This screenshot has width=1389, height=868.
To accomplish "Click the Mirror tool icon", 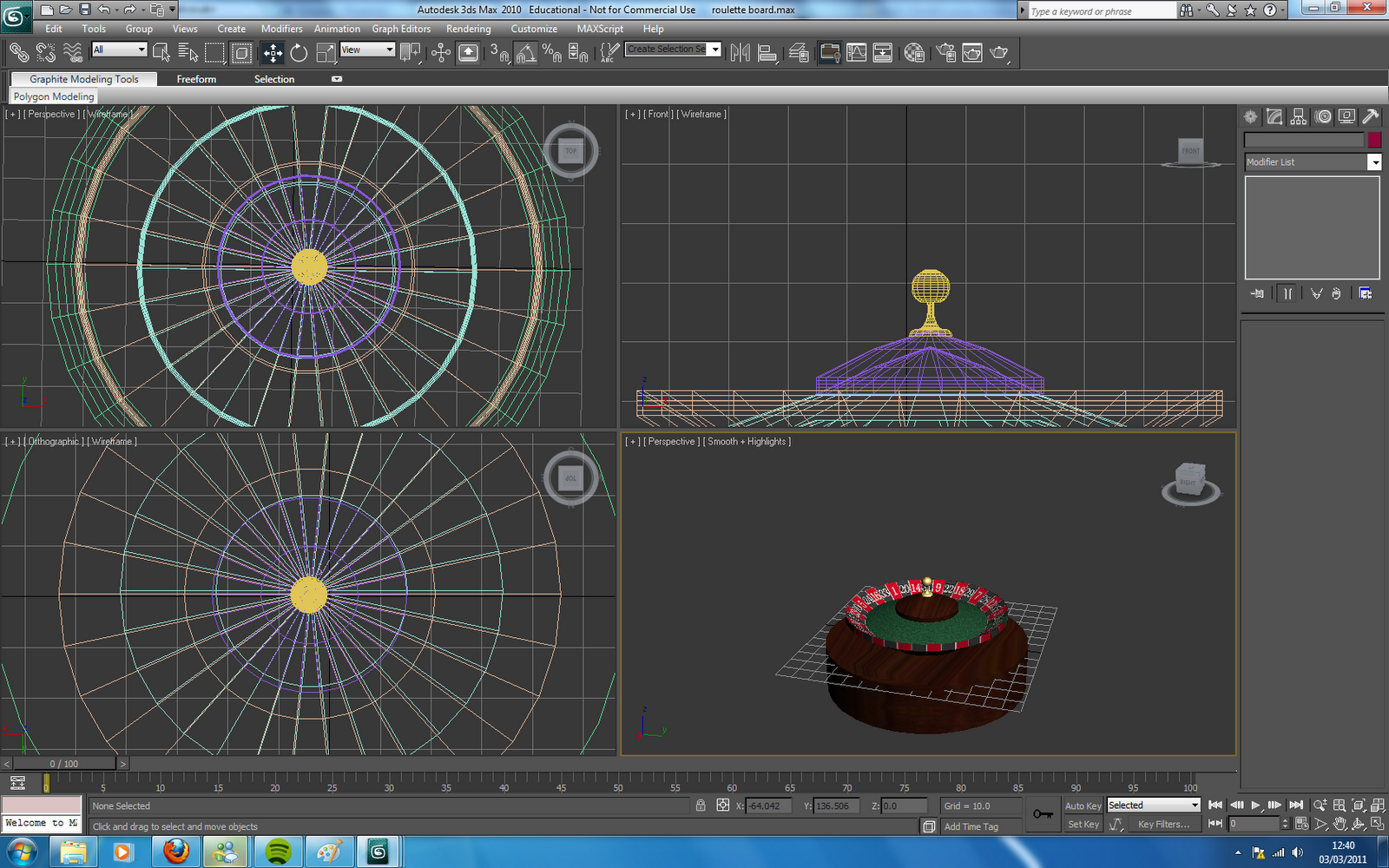I will coord(740,53).
